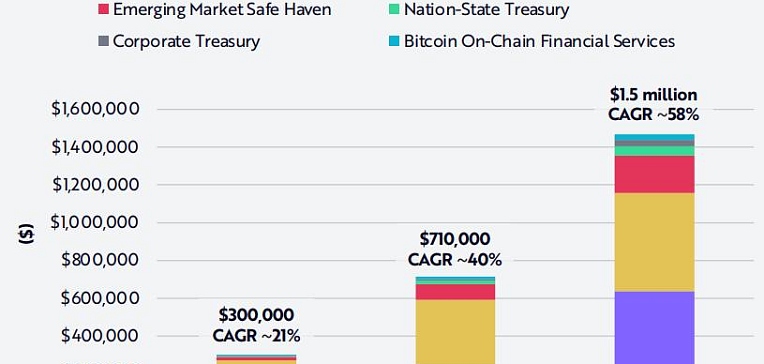Select the Emerging Market Safe Haven legend label
Image resolution: width=764 pixels, height=364 pixels.
(x=222, y=9)
